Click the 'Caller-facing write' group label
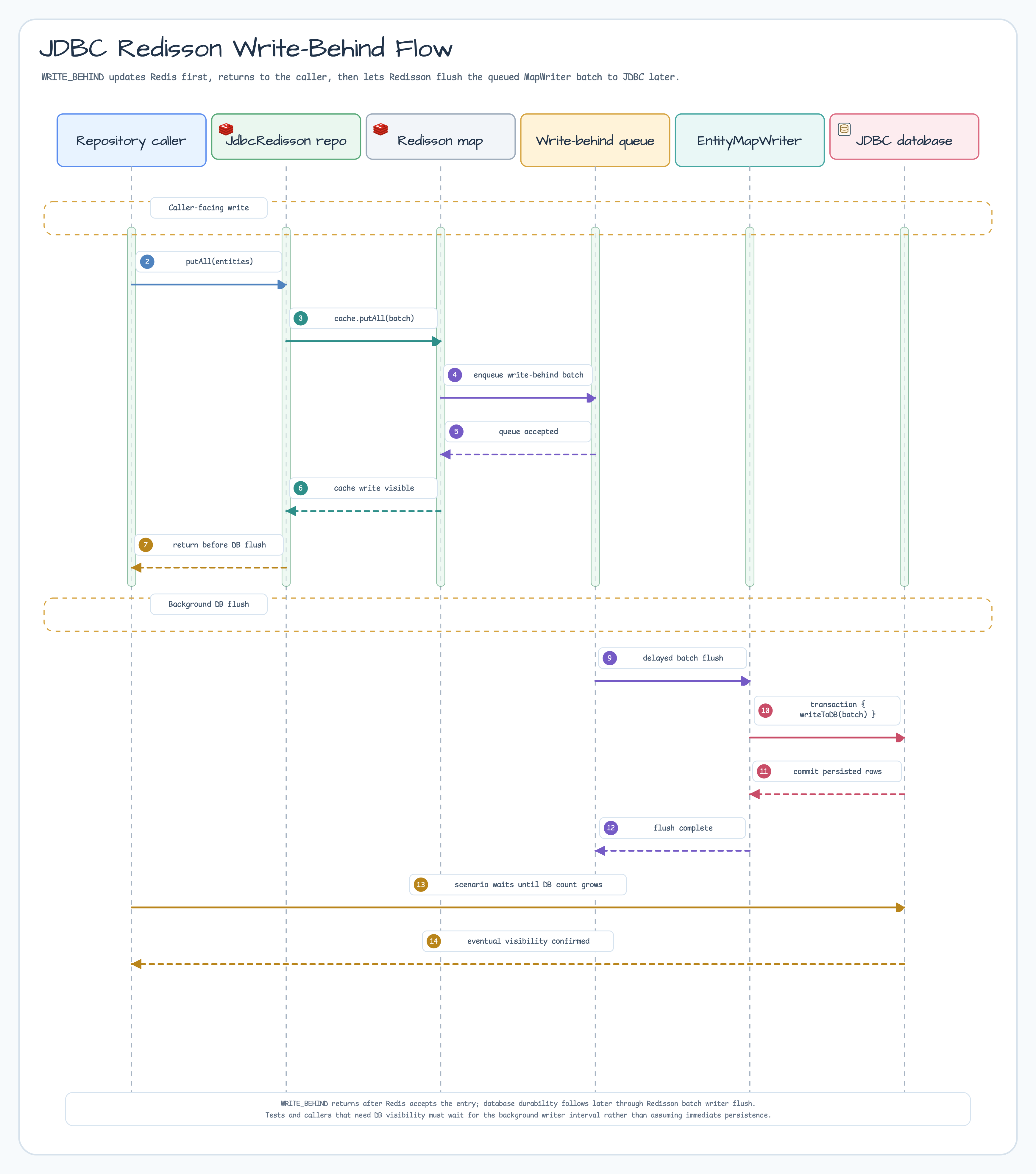The height and width of the screenshot is (1174, 1036). pos(208,208)
